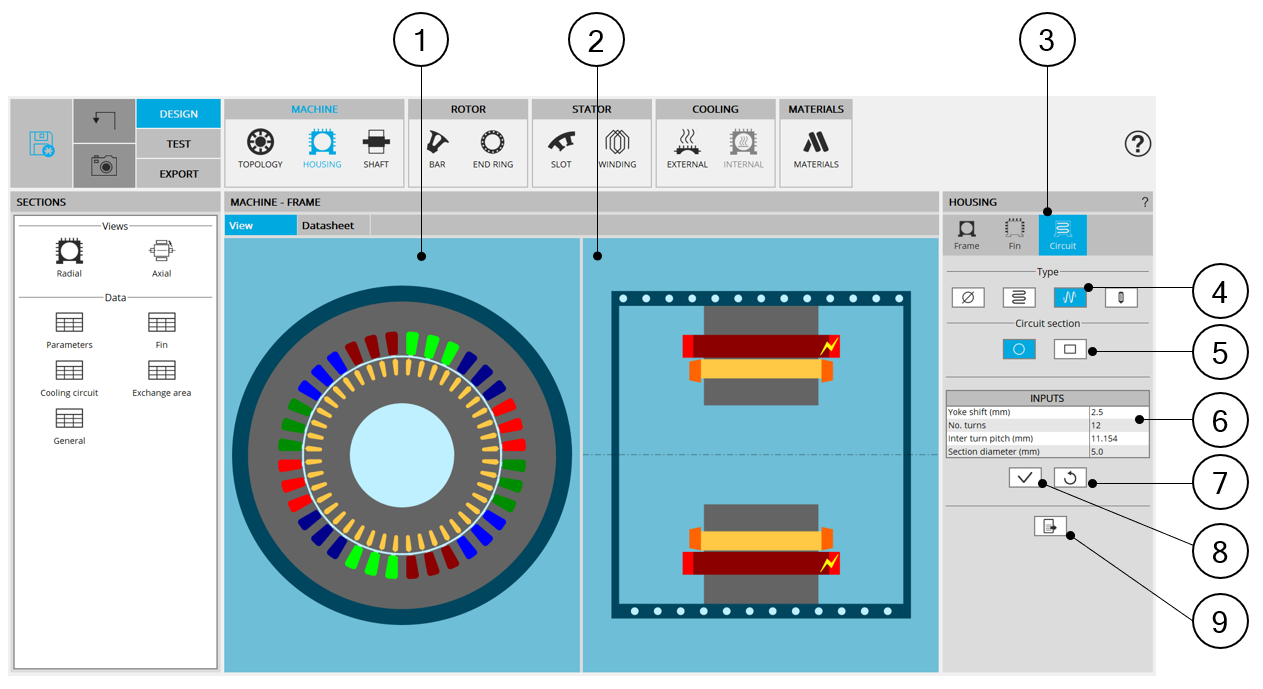
Task: Reset inputs with the undo button
Action: 1070,478
